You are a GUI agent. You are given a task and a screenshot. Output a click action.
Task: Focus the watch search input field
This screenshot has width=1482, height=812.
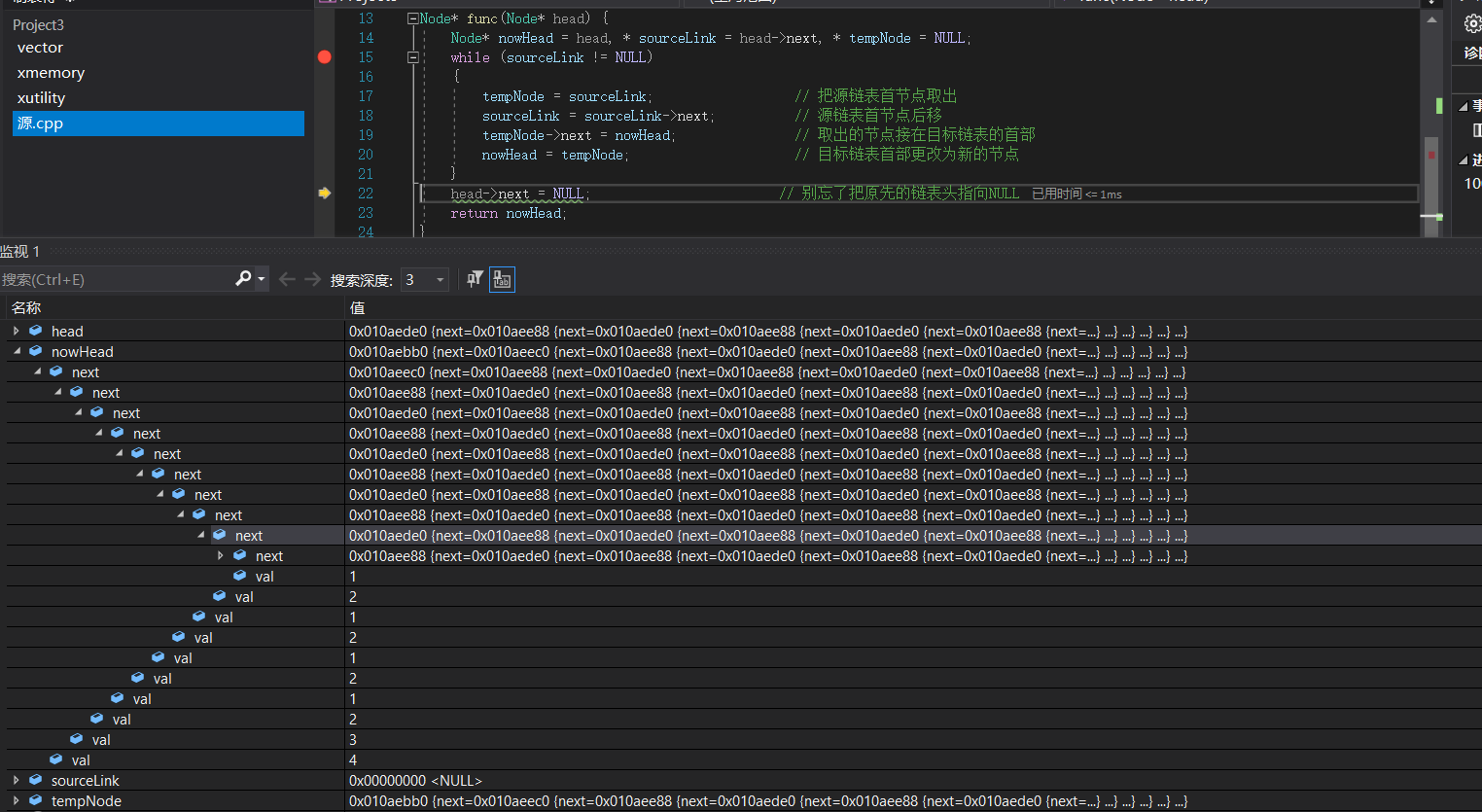117,280
